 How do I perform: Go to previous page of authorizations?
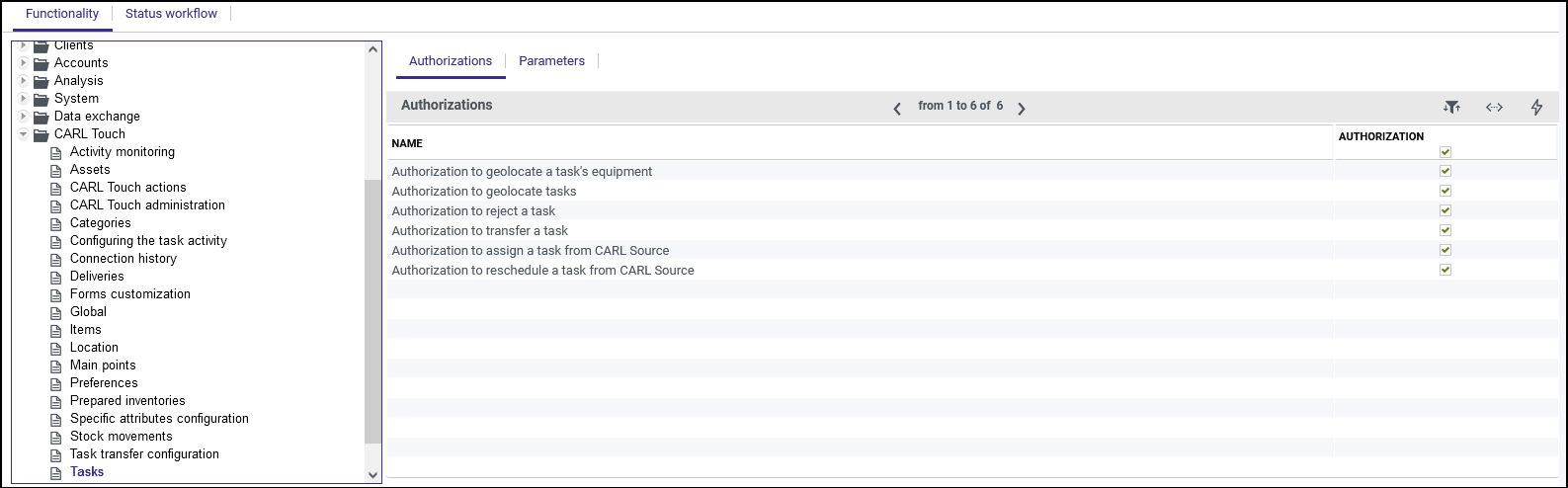(x=897, y=109)
